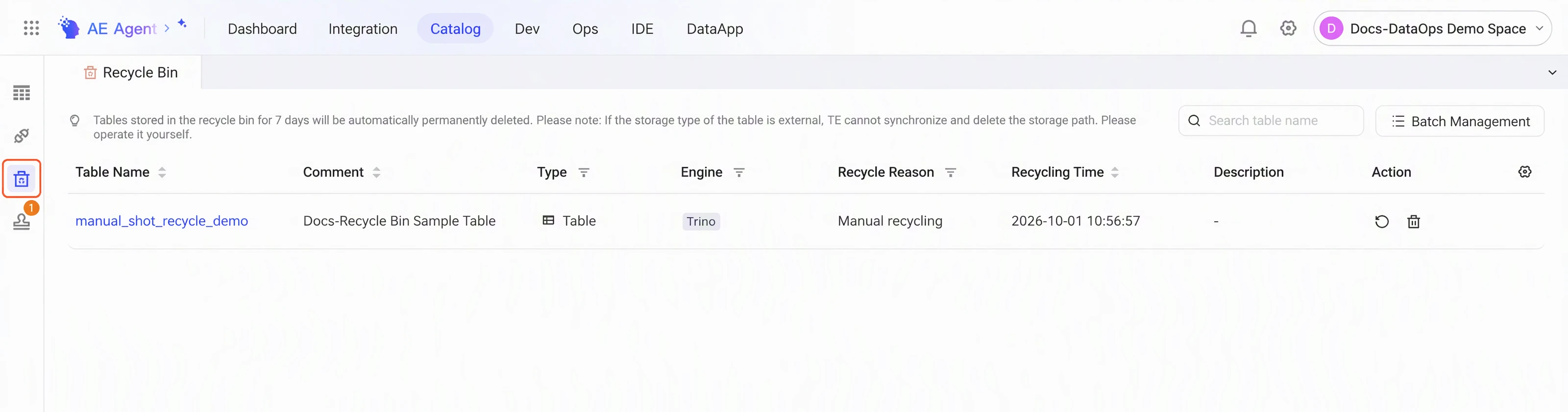1568x412 pixels.
Task: Open the table list sidebar icon
Action: [21, 93]
